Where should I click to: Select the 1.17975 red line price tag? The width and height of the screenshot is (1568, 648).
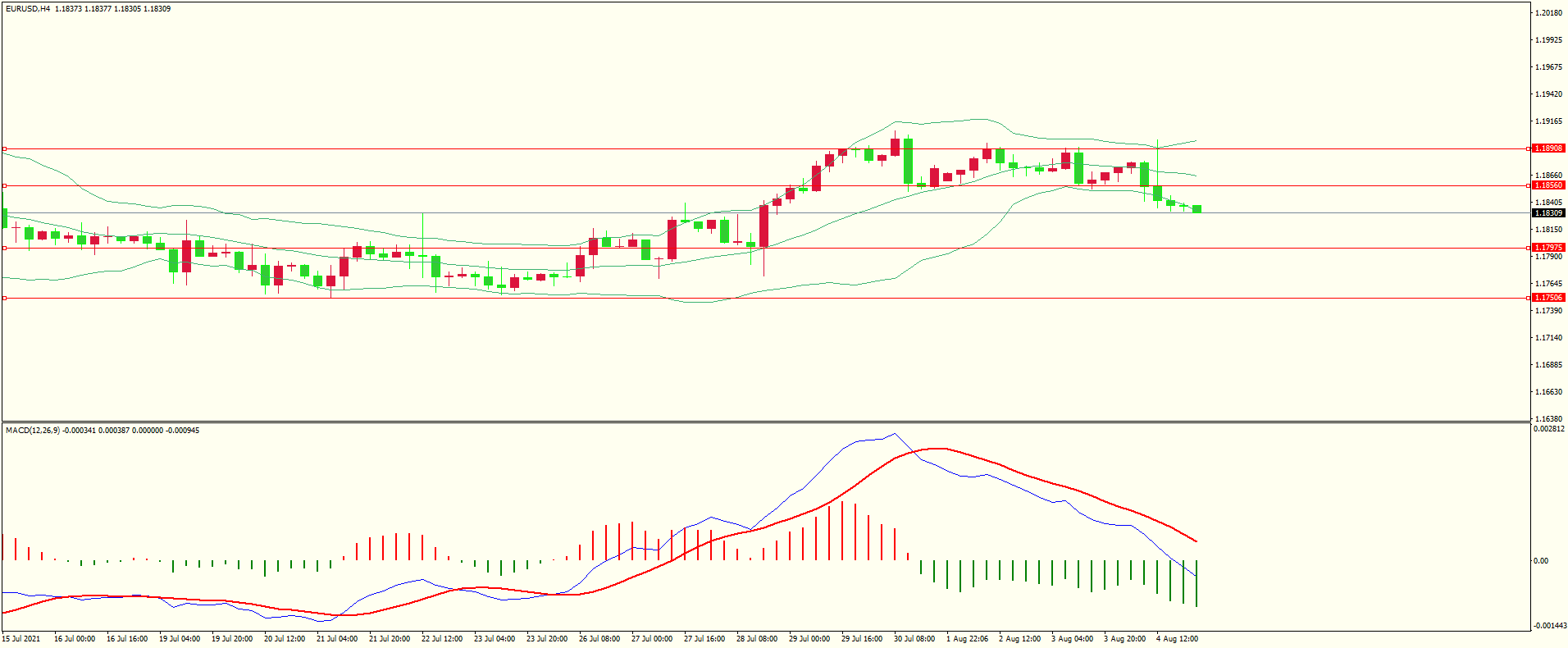1548,248
